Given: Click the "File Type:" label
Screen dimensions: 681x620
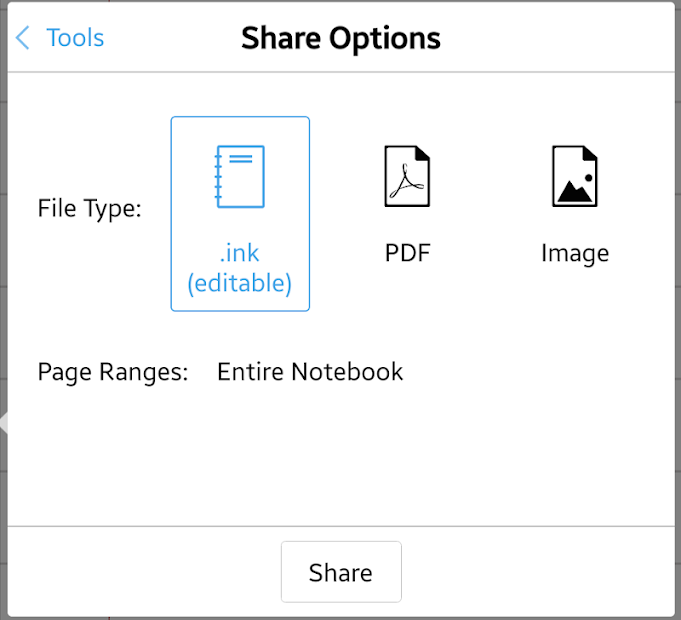Looking at the screenshot, I should click(90, 209).
